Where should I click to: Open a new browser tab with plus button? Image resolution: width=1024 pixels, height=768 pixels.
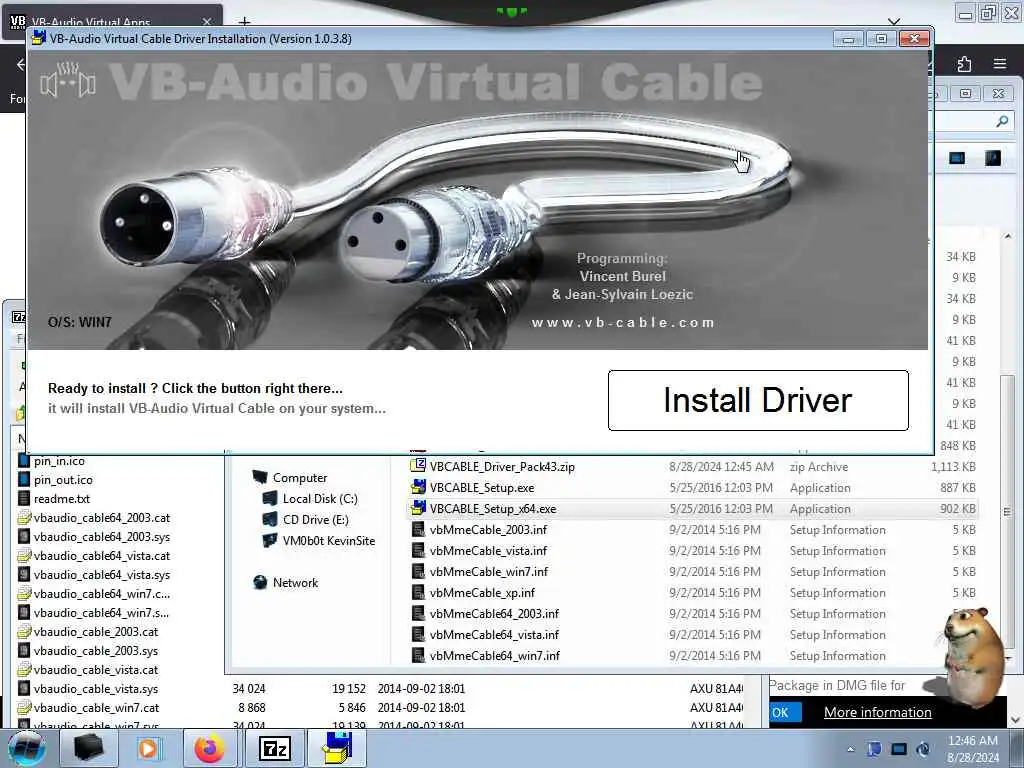point(244,22)
